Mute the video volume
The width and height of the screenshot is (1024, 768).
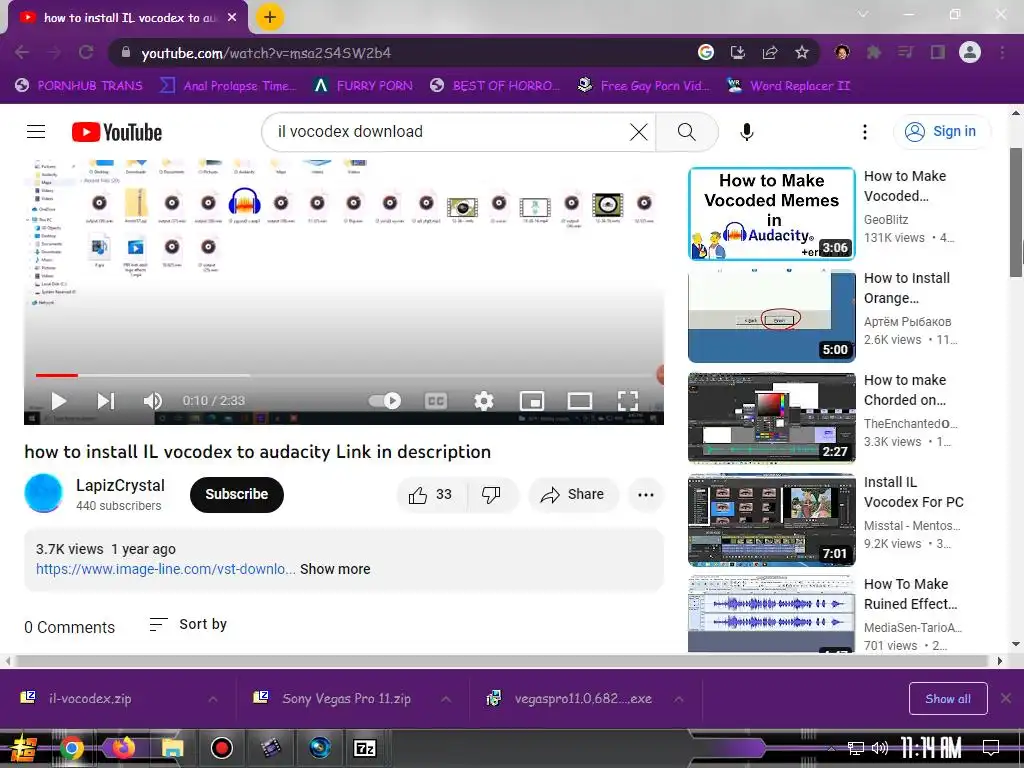pos(152,400)
